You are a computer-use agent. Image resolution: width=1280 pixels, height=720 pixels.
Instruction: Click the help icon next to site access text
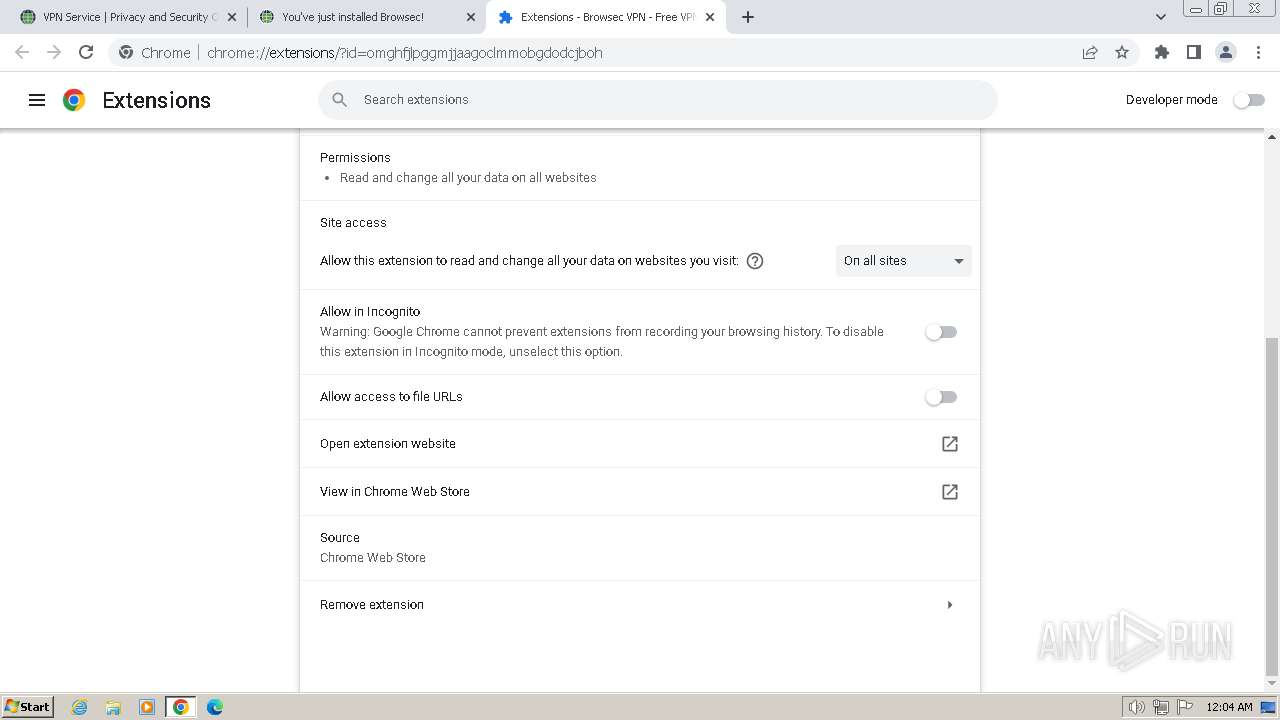(x=755, y=261)
